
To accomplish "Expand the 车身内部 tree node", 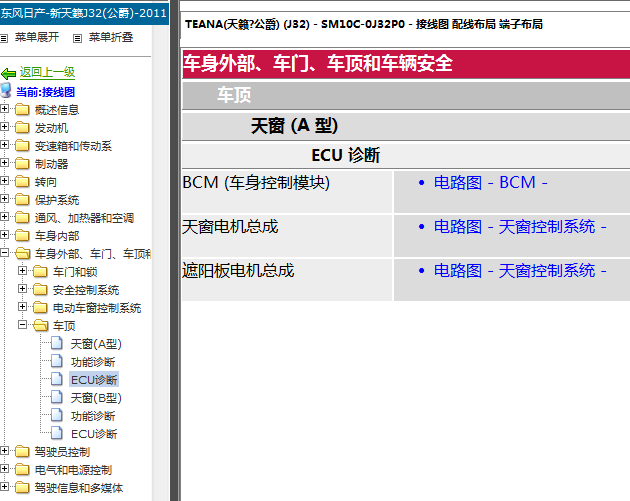I will coord(4,235).
